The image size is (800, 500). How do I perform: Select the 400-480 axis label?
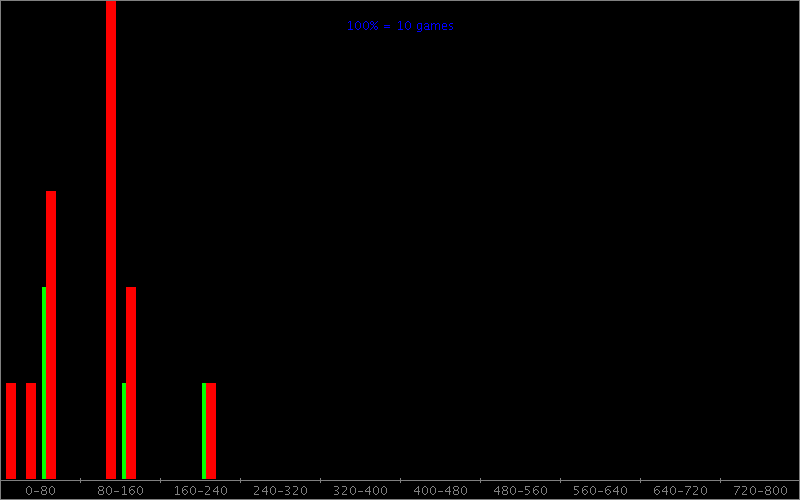coord(440,491)
